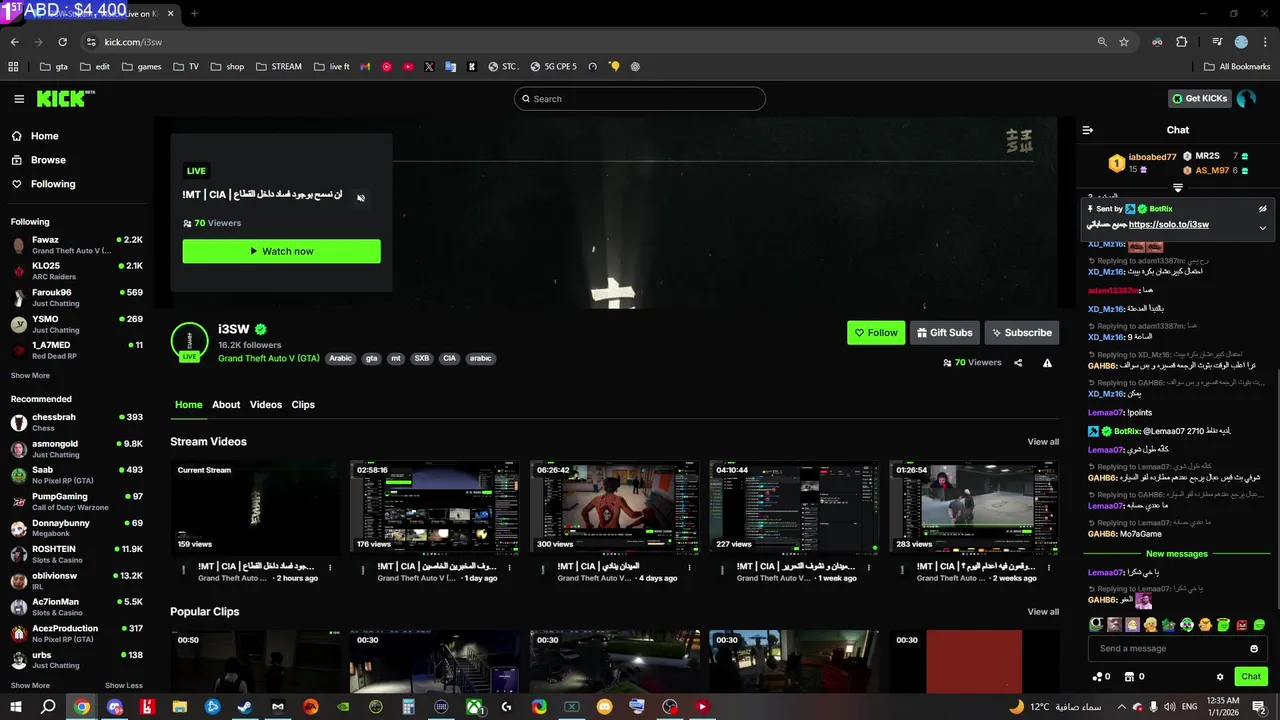Image resolution: width=1280 pixels, height=720 pixels.
Task: Select the channel Home tab
Action: click(x=189, y=405)
